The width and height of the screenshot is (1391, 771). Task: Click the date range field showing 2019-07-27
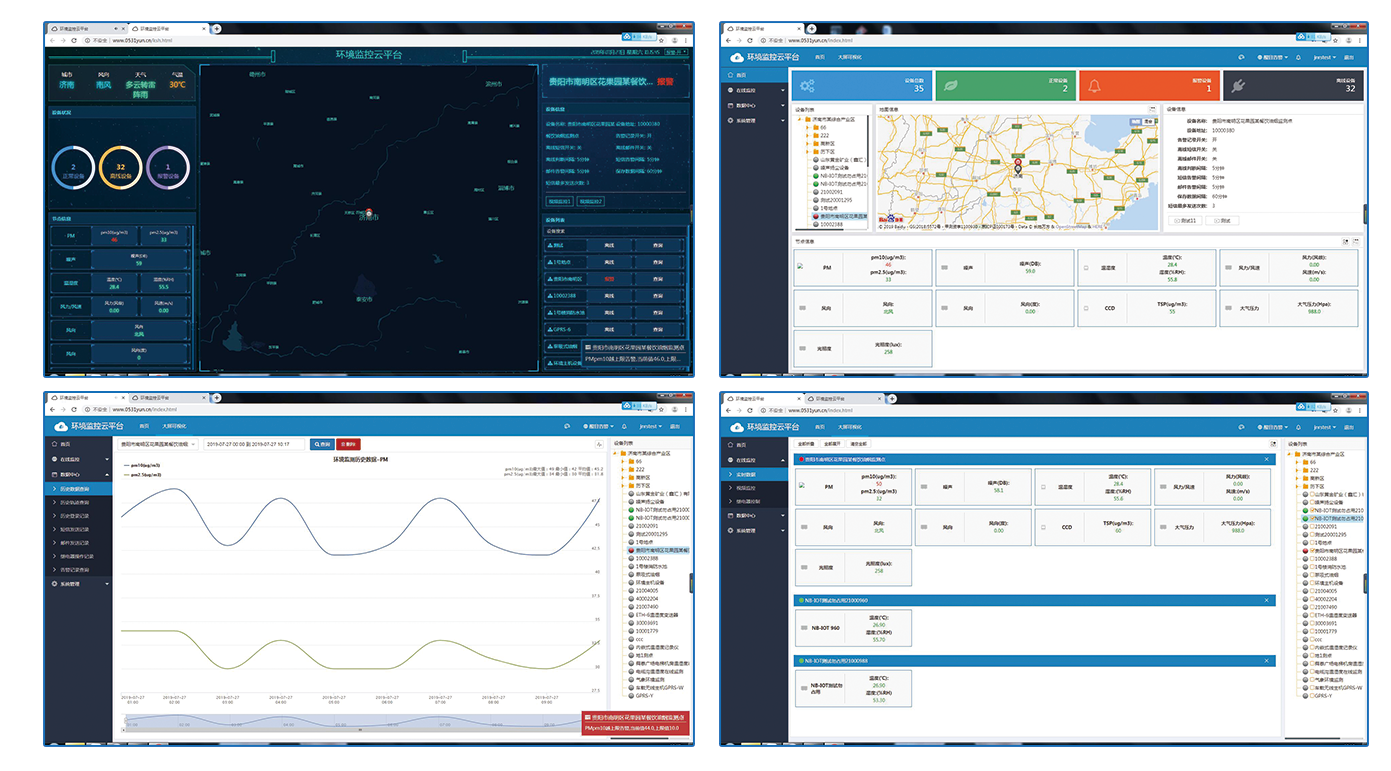254,444
